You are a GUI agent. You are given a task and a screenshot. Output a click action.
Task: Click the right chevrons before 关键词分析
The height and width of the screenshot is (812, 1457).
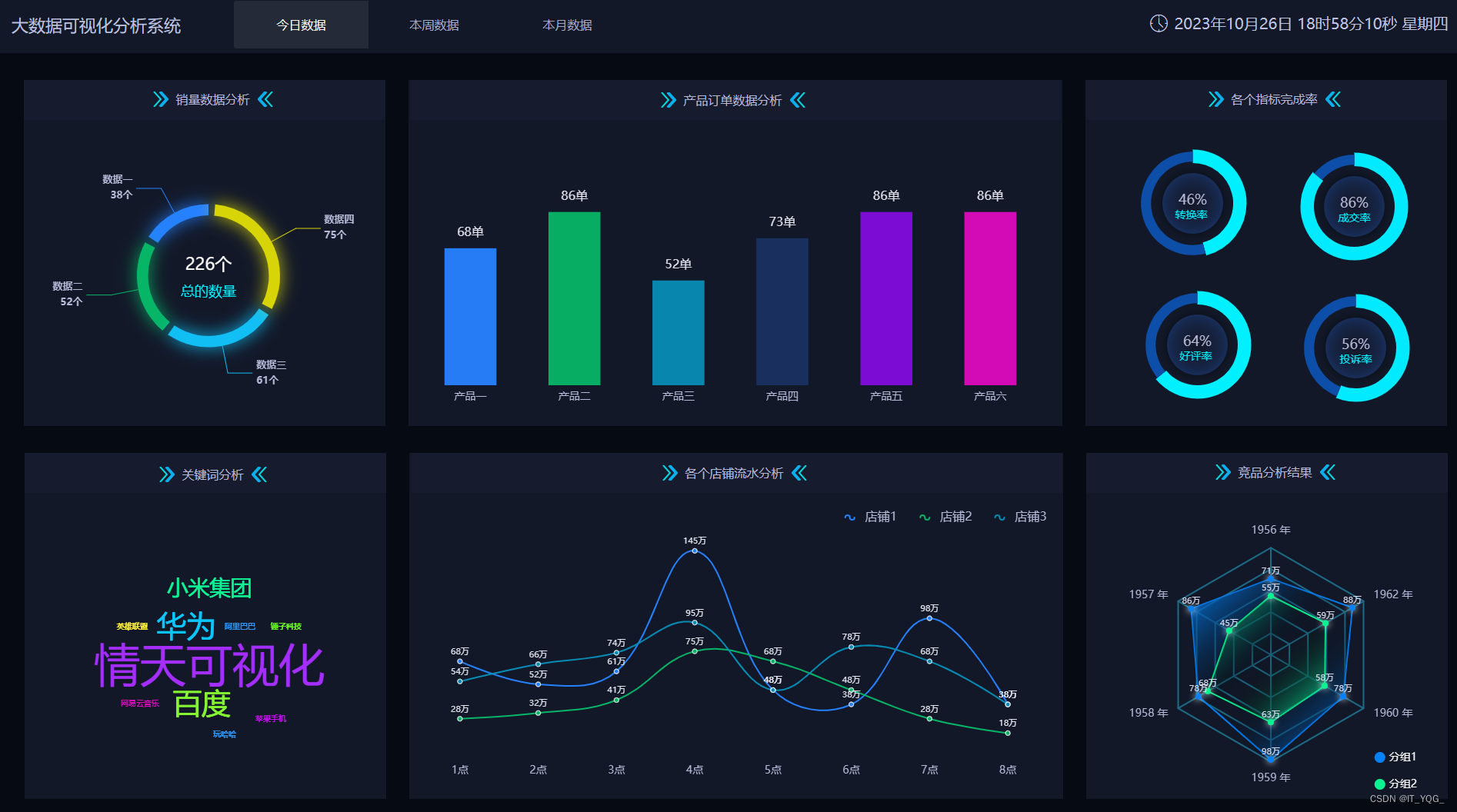pos(166,474)
